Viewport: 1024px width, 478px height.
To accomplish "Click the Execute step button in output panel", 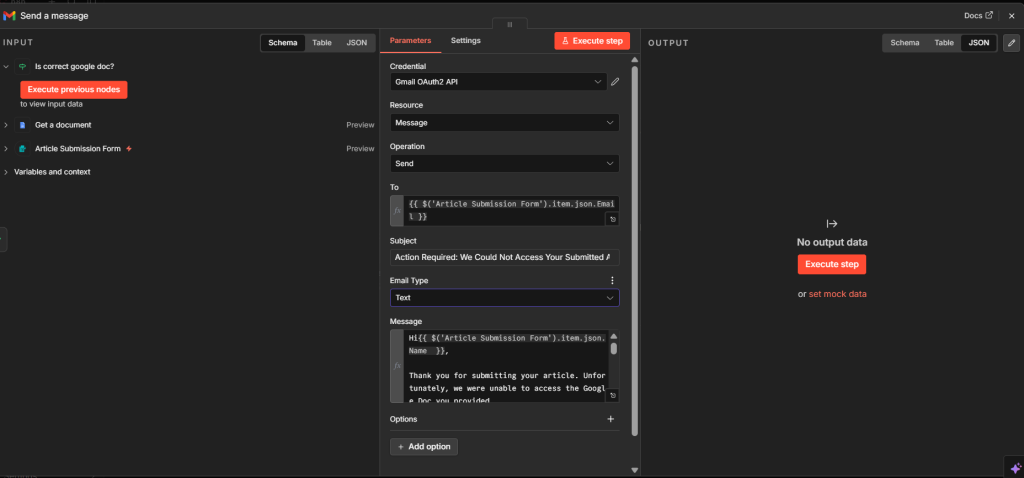I will coord(832,264).
